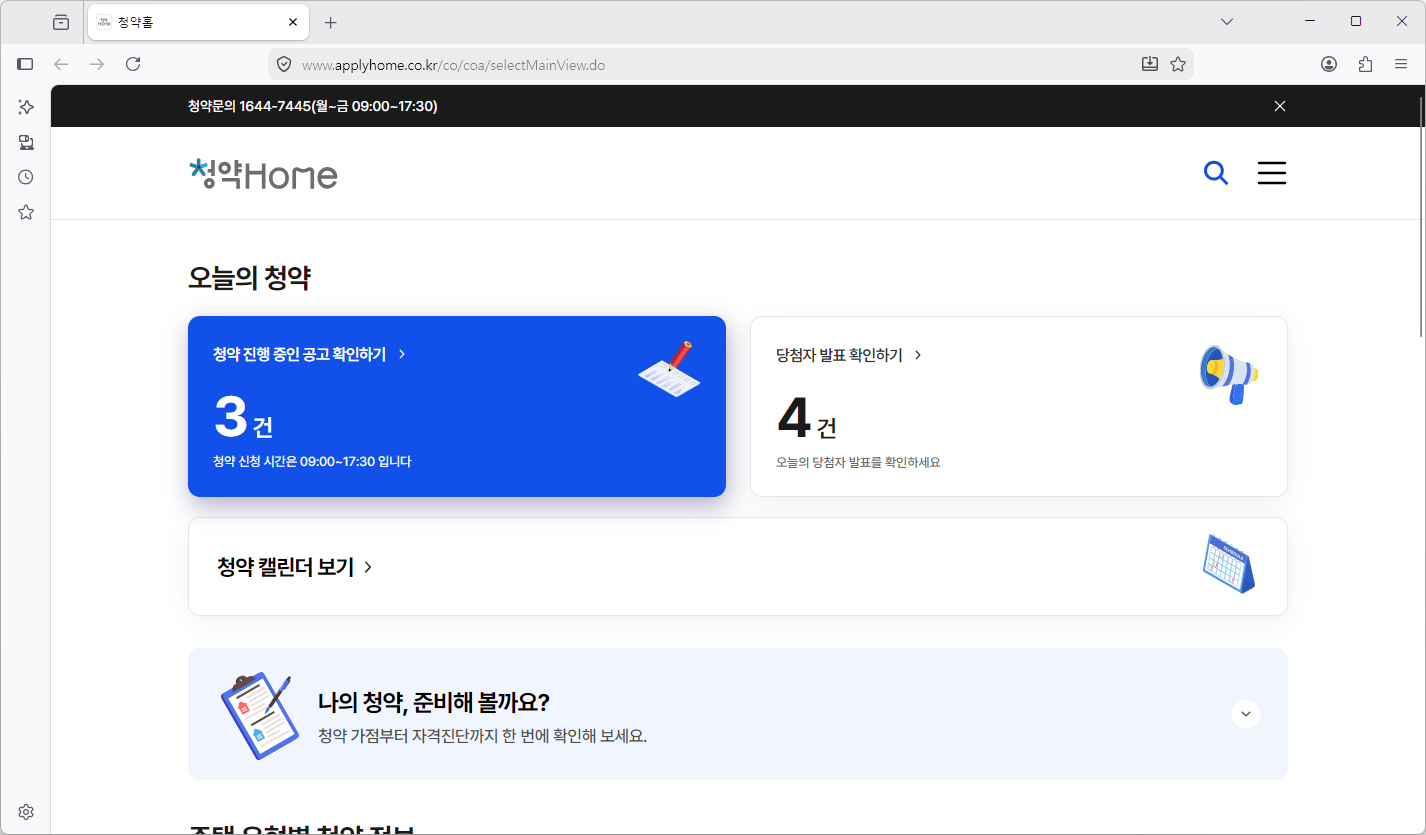Go back with the browser back arrow
The image size is (1426, 835).
coord(61,64)
